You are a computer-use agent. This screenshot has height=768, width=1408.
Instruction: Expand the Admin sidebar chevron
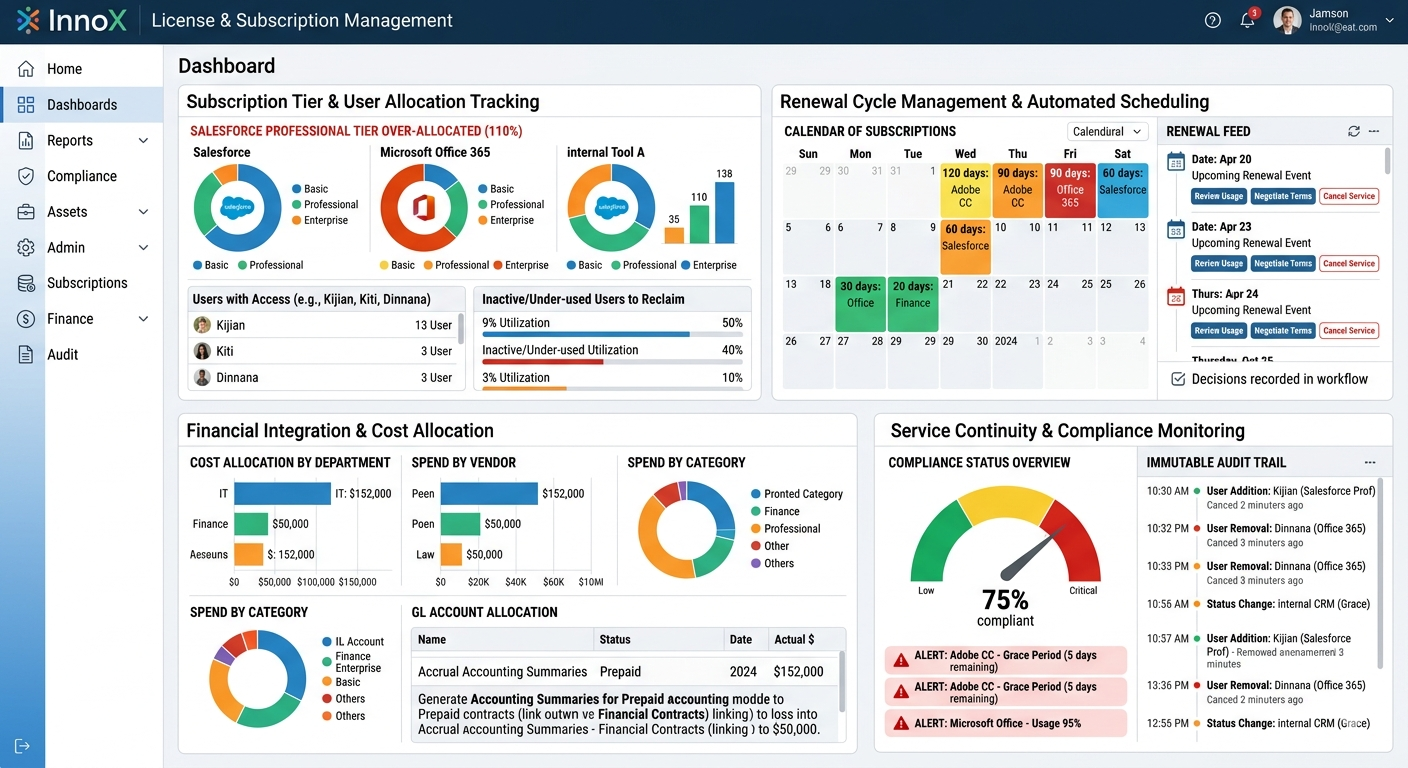(x=143, y=248)
